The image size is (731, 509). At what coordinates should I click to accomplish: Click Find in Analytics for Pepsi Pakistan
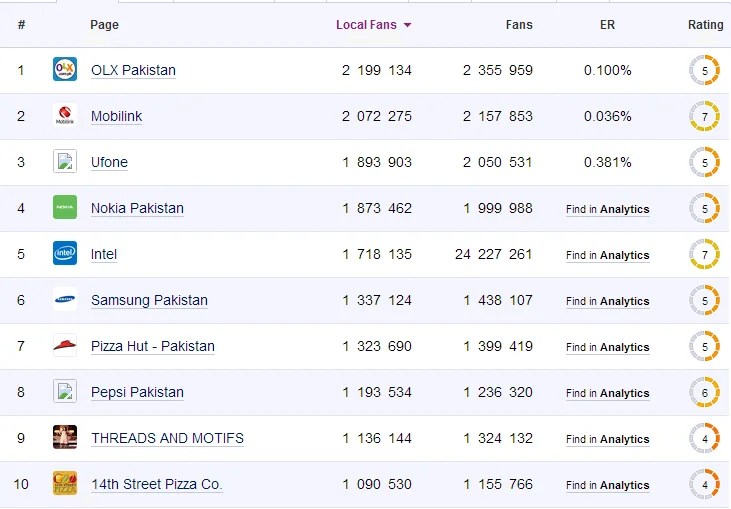pos(607,393)
